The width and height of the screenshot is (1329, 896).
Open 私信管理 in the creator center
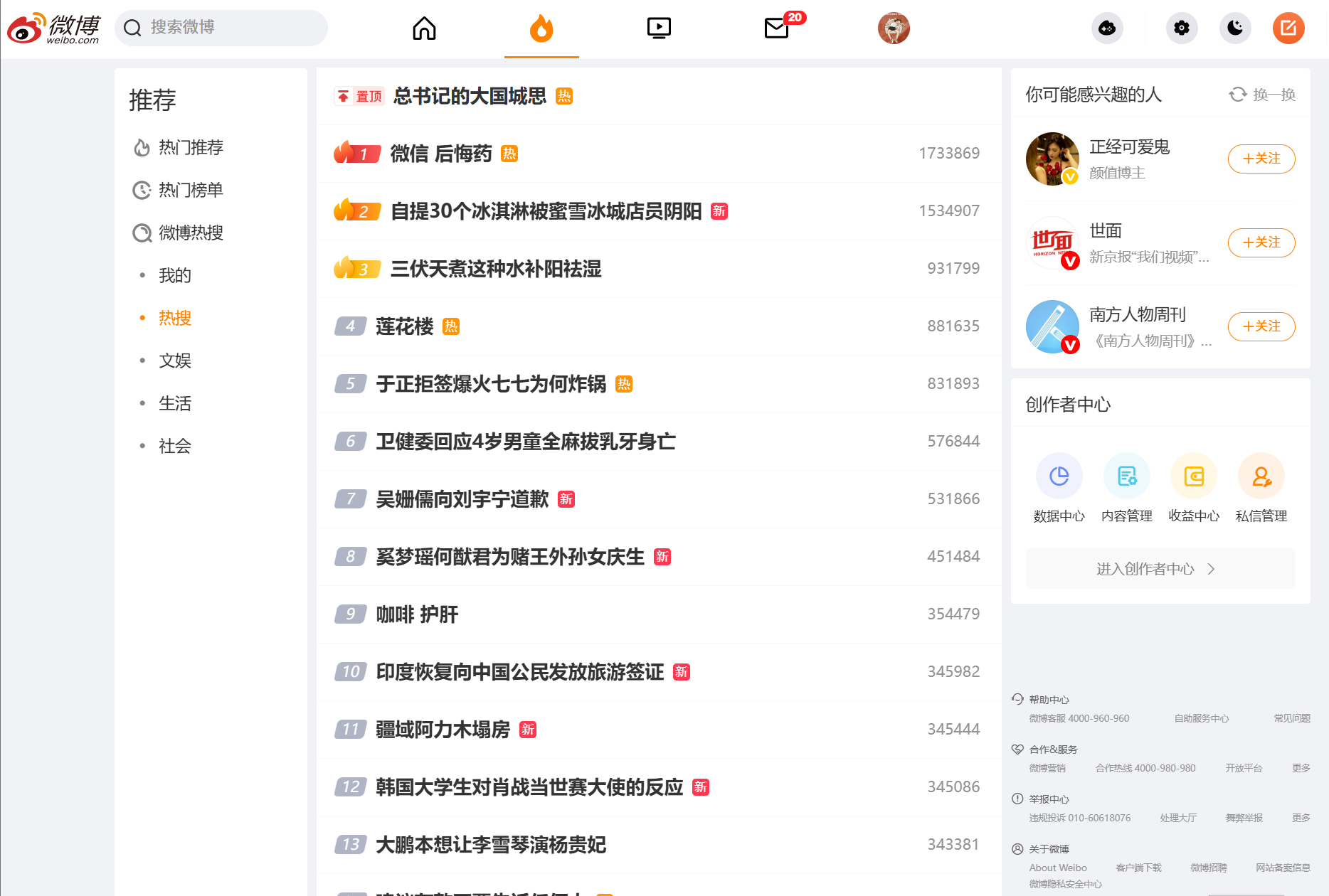tap(1261, 487)
